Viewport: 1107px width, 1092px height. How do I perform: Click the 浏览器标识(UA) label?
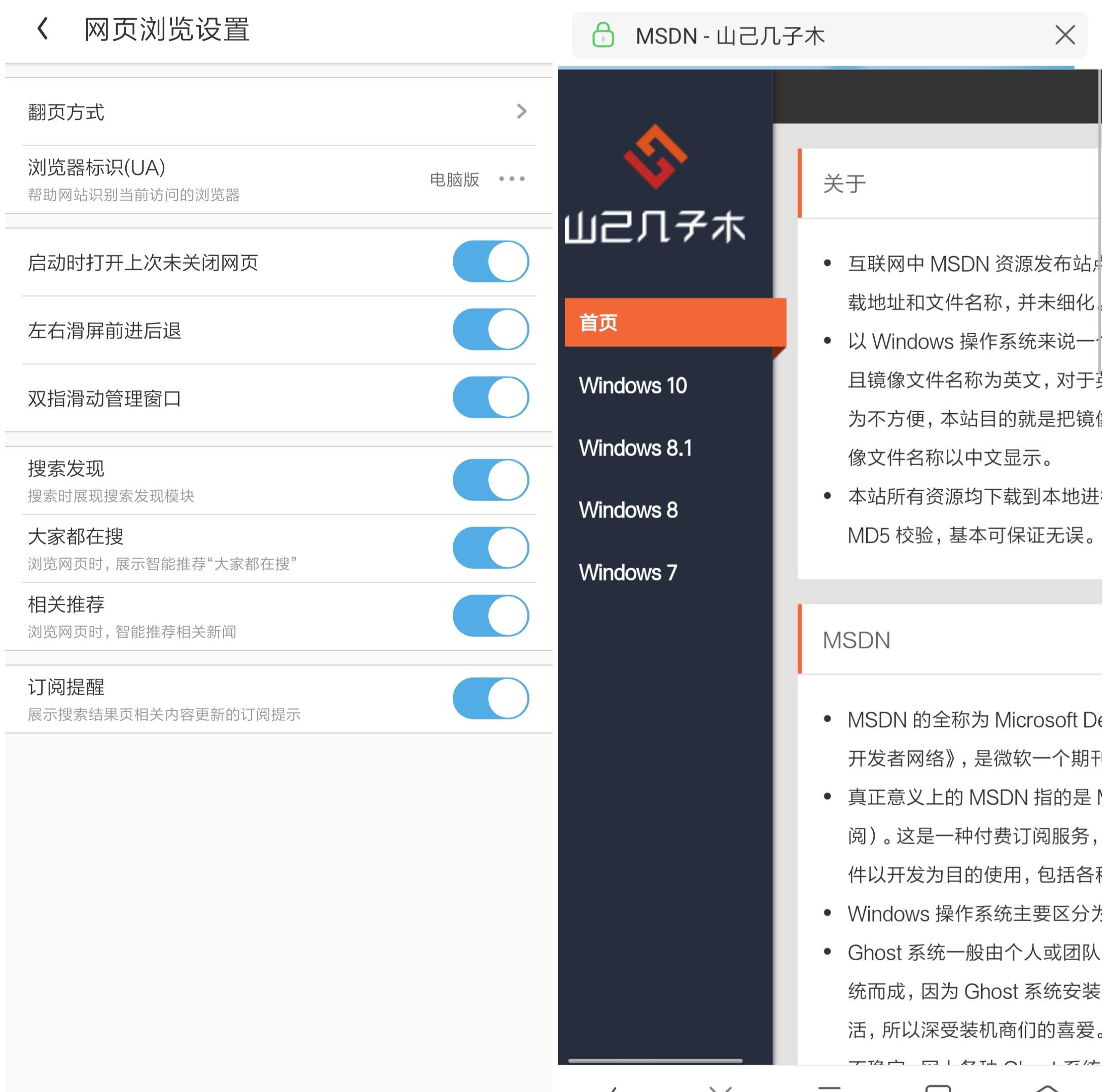[96, 168]
